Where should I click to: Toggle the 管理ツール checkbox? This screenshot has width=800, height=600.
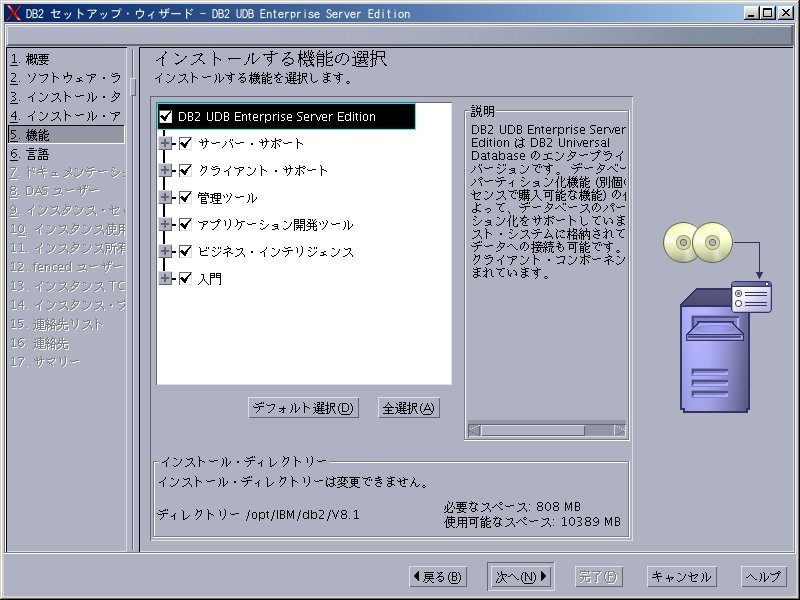click(x=185, y=198)
